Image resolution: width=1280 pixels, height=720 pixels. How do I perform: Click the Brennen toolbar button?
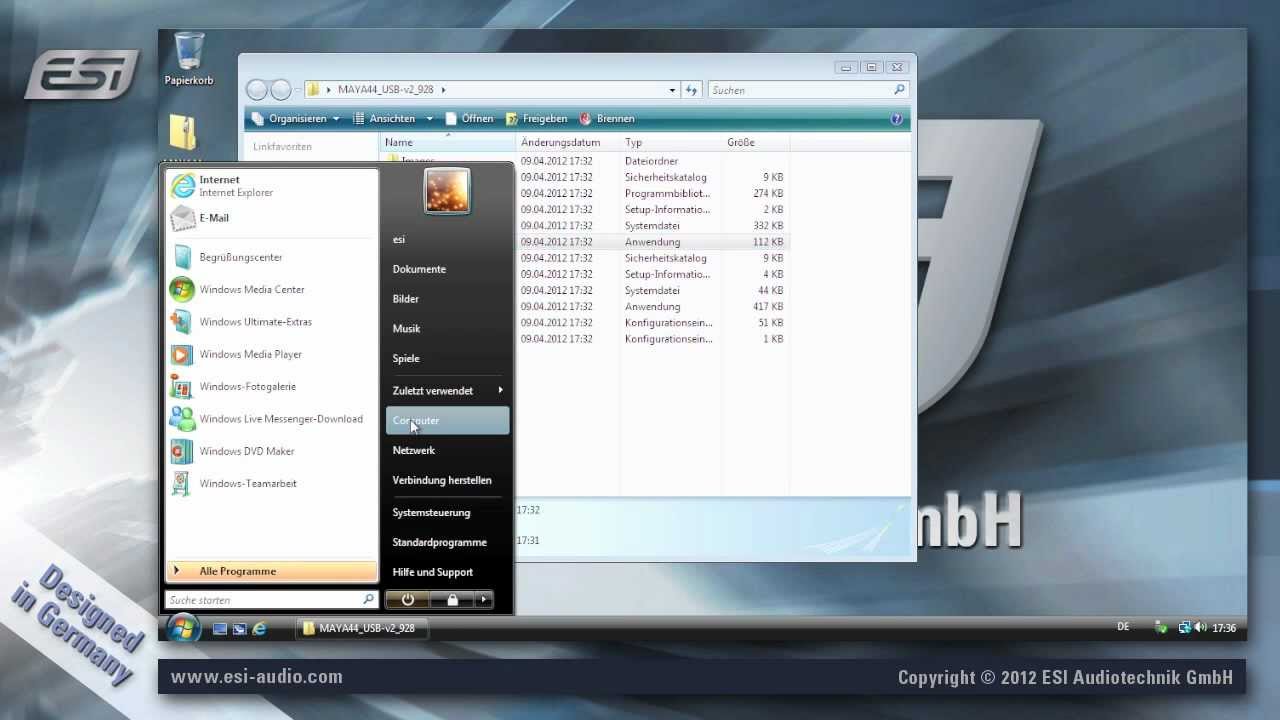coord(606,119)
